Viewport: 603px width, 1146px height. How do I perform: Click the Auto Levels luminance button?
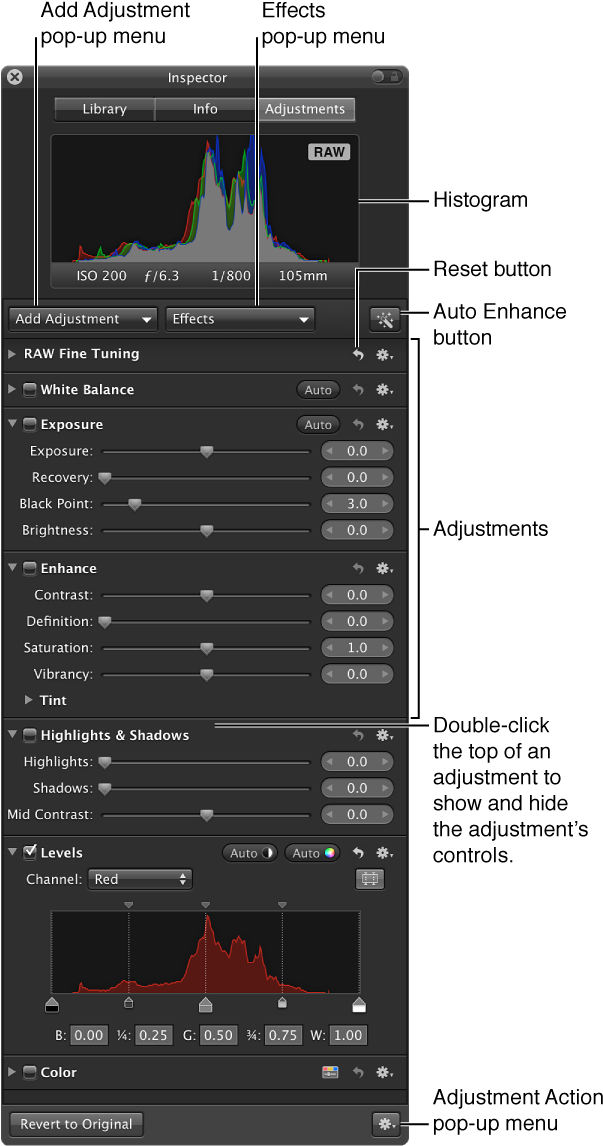(250, 853)
